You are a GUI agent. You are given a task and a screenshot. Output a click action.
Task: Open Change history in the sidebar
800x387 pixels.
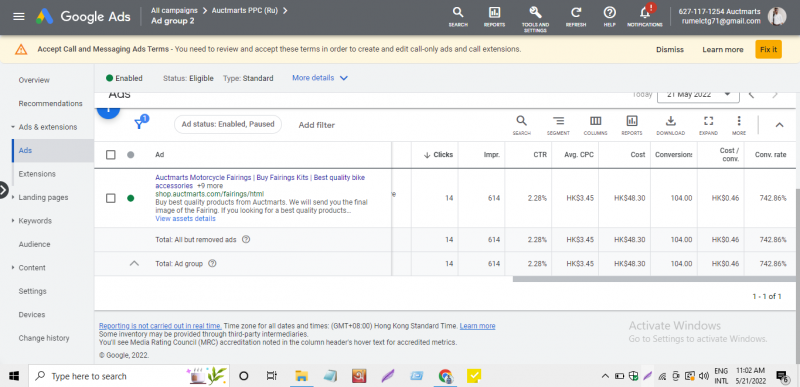[44, 338]
